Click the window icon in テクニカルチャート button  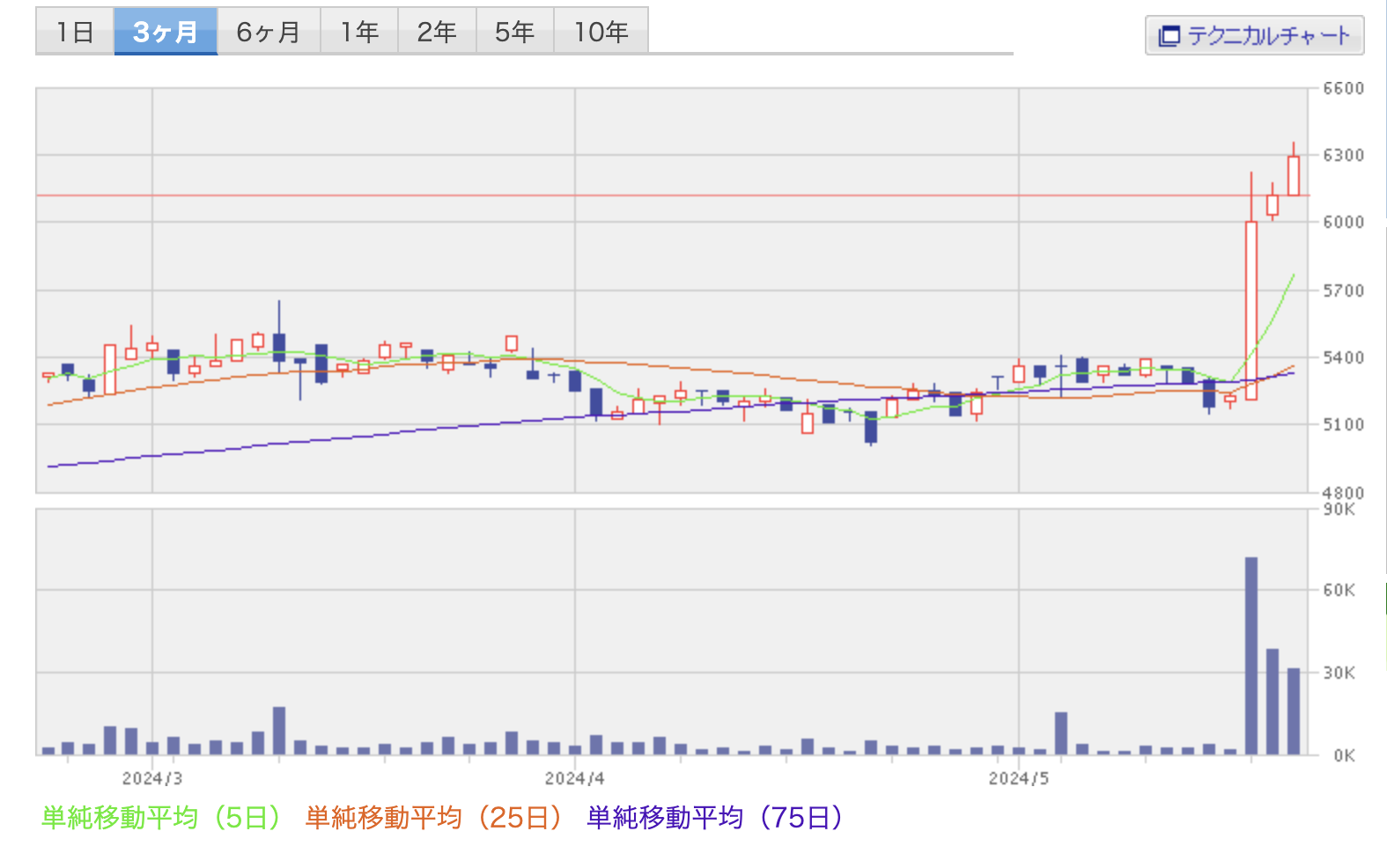point(1169,36)
